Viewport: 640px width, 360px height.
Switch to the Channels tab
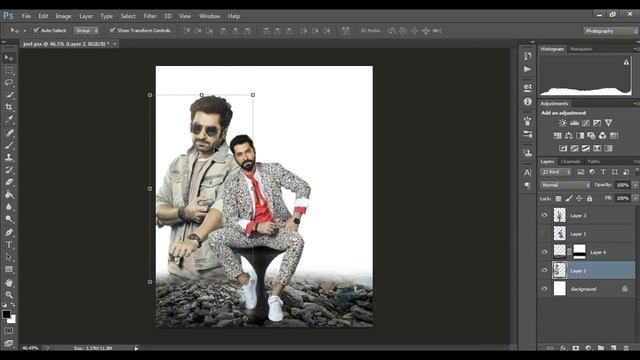(x=570, y=162)
